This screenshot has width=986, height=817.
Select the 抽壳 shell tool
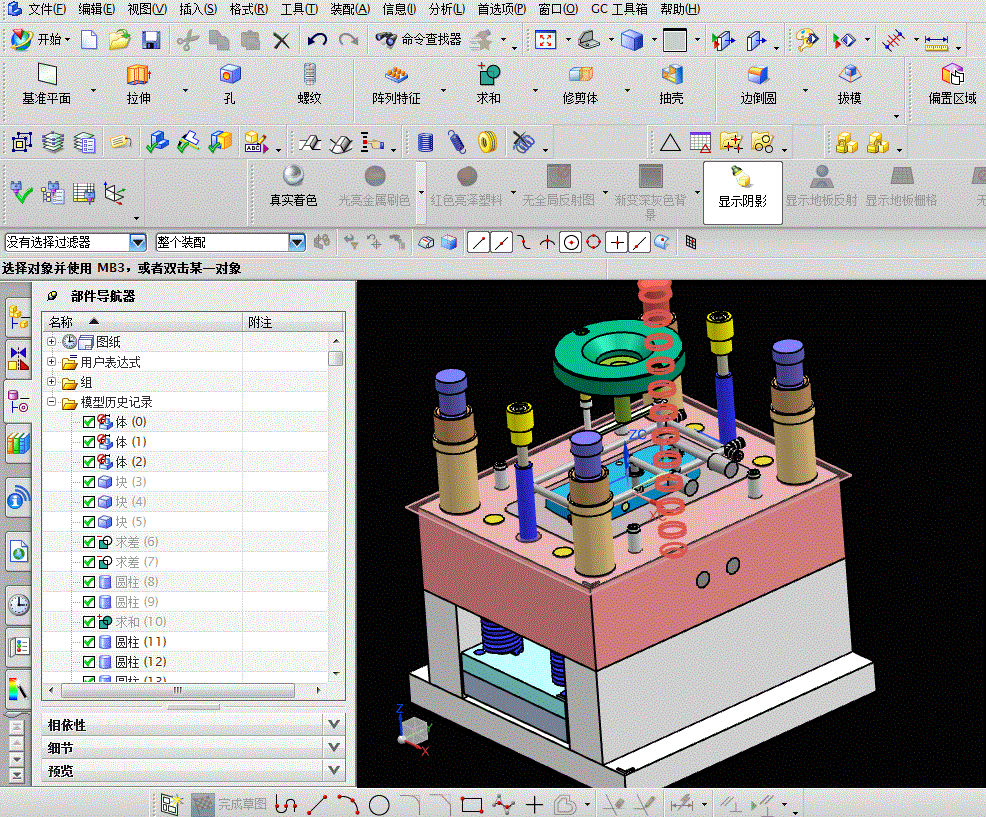click(x=672, y=84)
